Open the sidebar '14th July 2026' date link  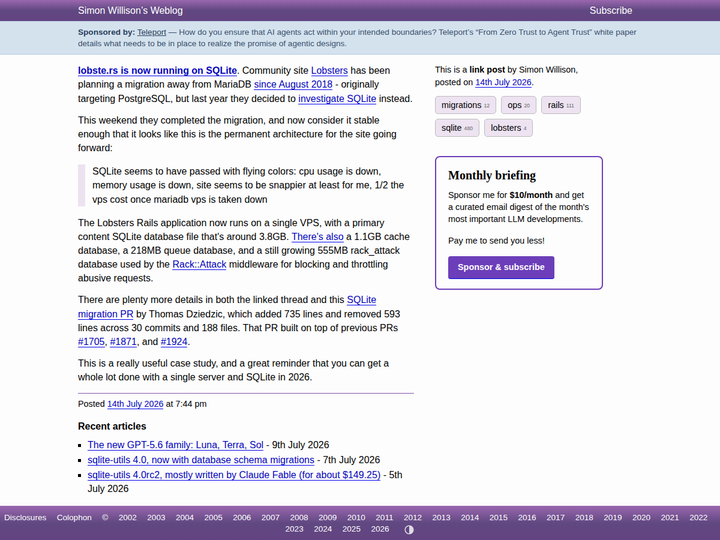tap(503, 82)
